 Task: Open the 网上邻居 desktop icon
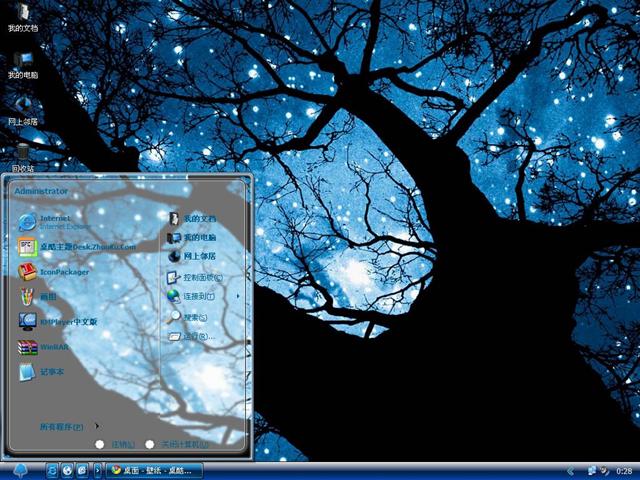click(x=23, y=111)
